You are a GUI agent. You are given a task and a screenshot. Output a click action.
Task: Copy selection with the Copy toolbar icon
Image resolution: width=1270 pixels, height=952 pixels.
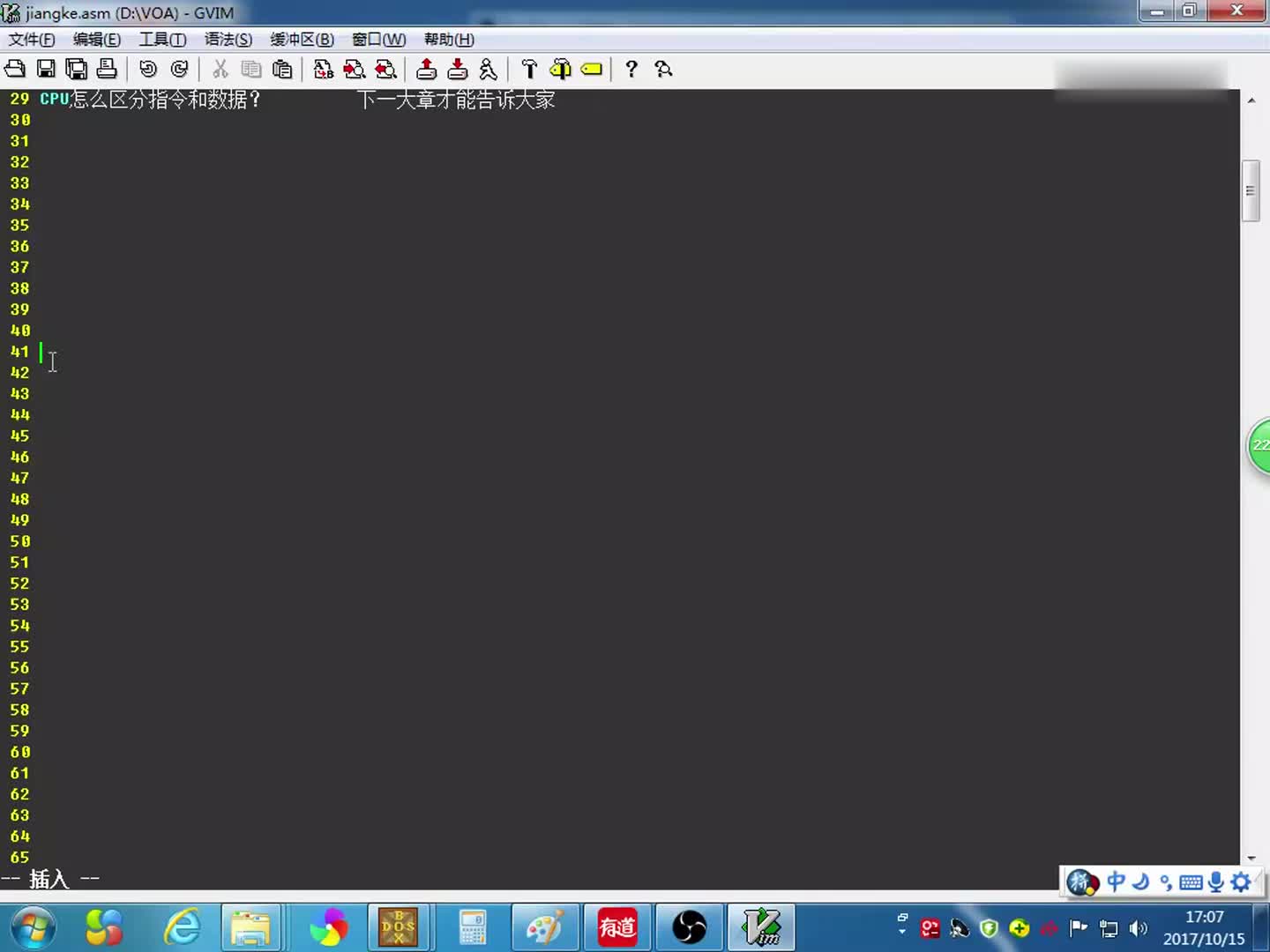[251, 69]
